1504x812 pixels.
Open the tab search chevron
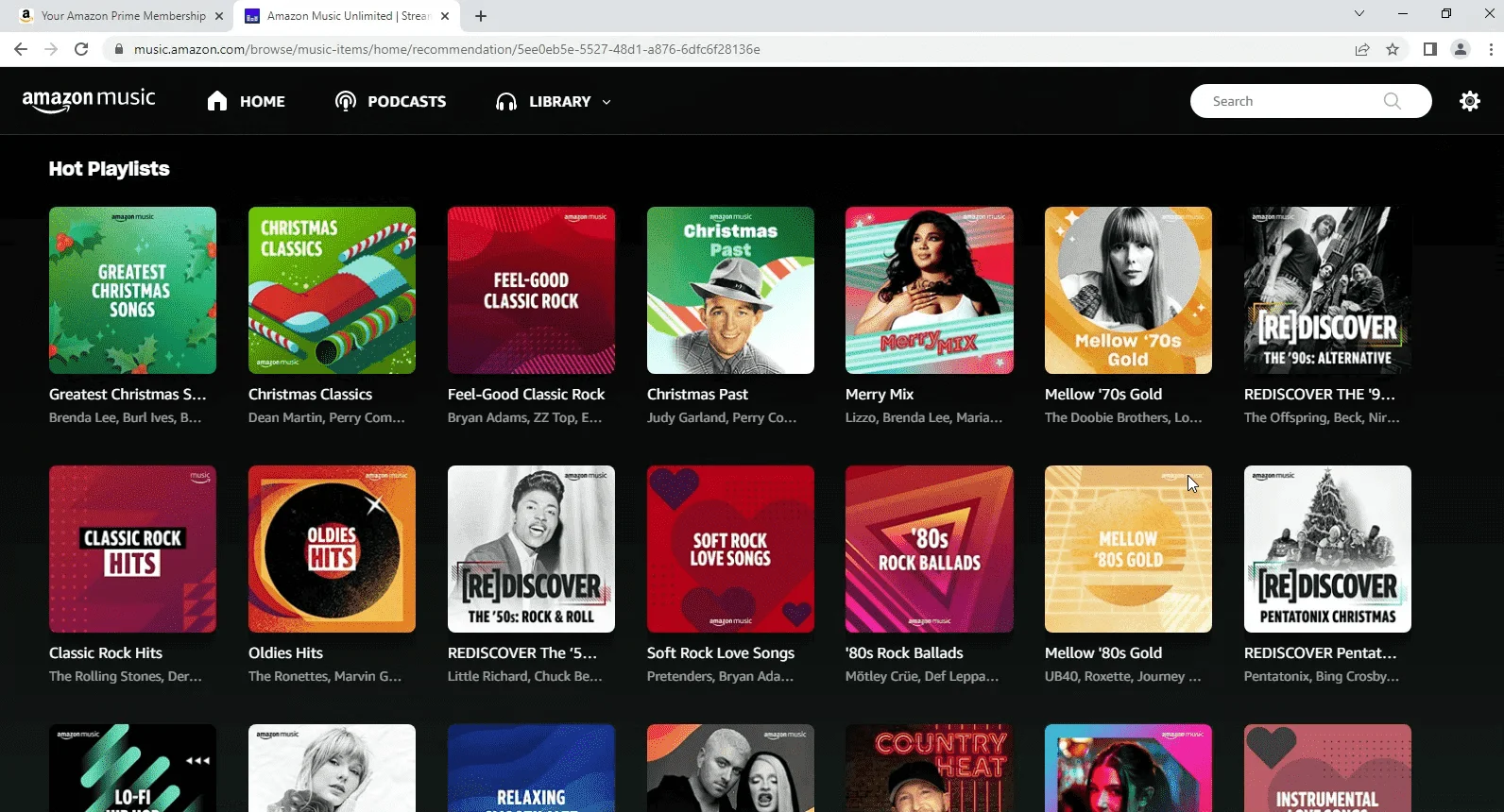1359,14
